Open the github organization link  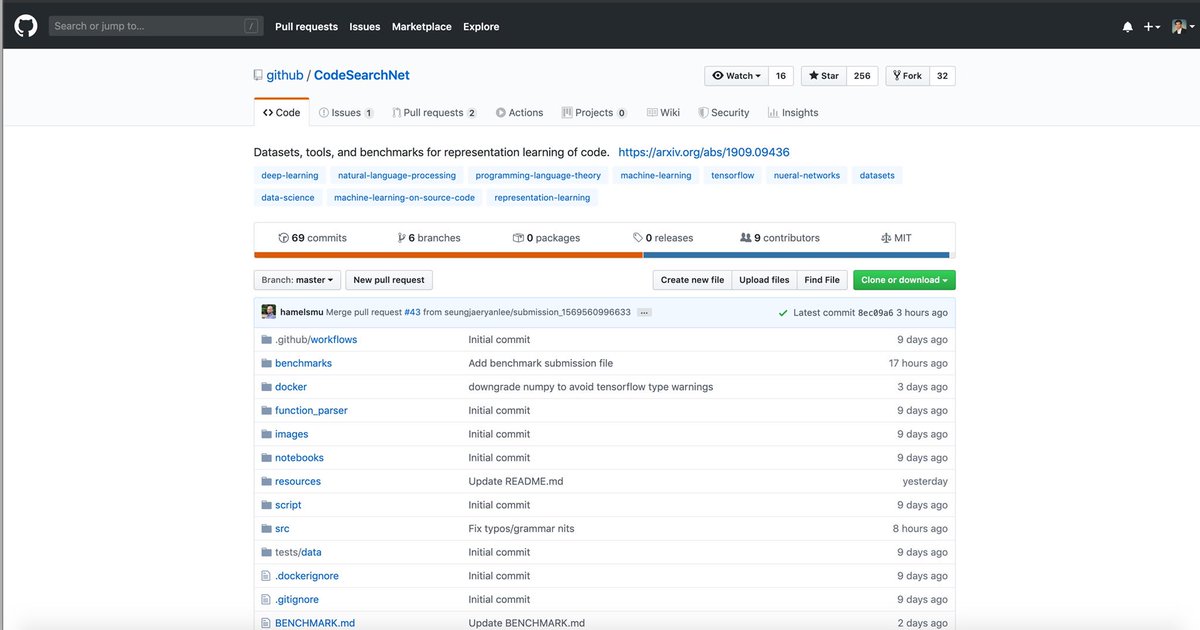285,75
